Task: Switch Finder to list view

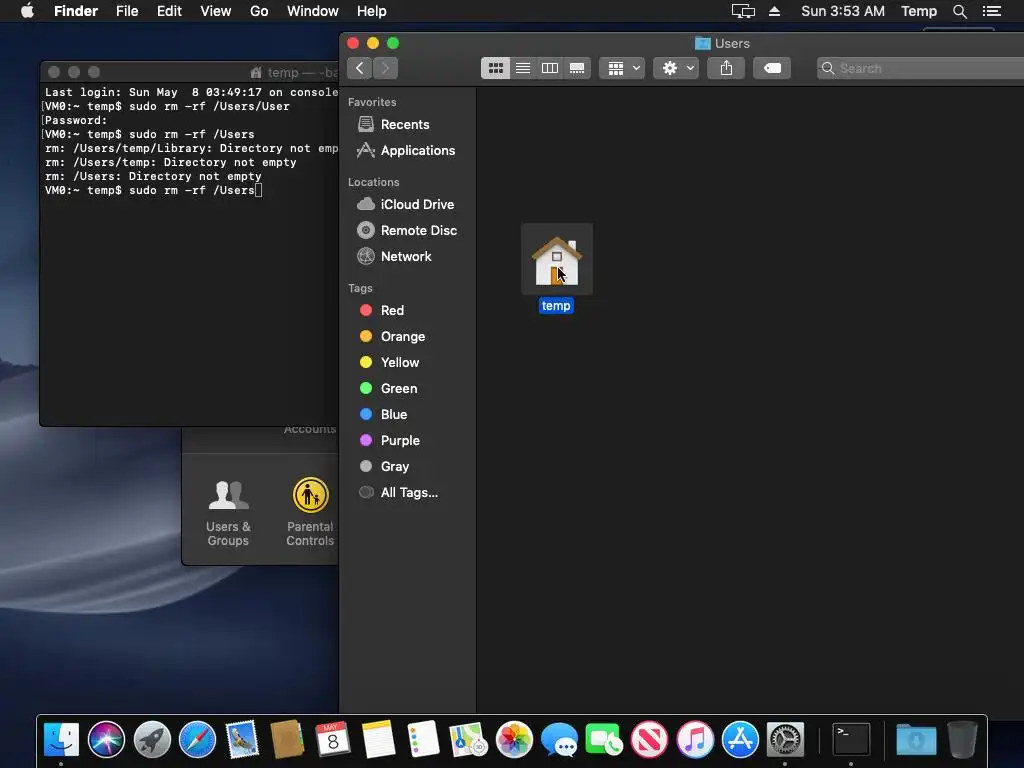Action: [522, 68]
